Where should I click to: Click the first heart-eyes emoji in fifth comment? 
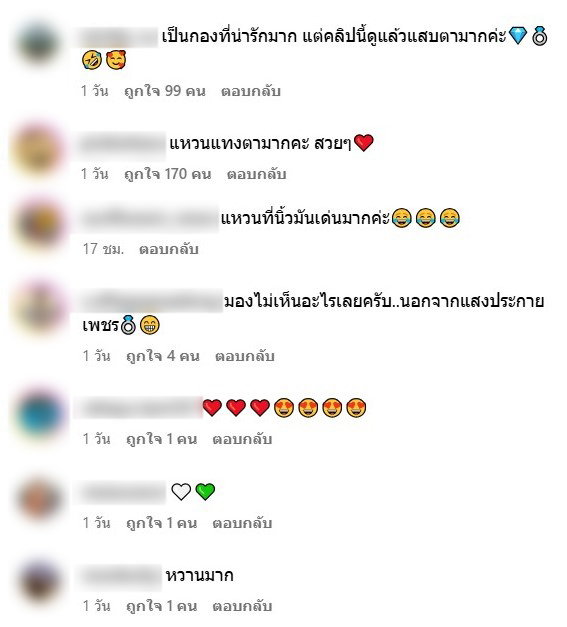coord(284,408)
